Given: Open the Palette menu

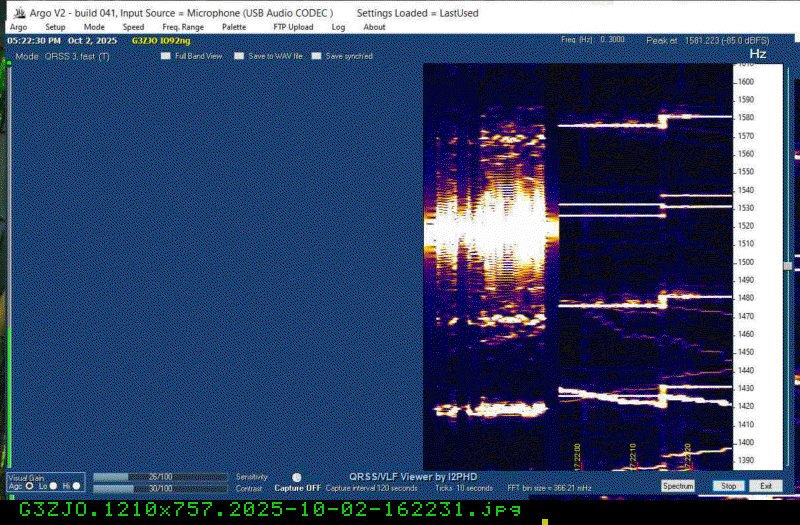Looking at the screenshot, I should [x=234, y=27].
